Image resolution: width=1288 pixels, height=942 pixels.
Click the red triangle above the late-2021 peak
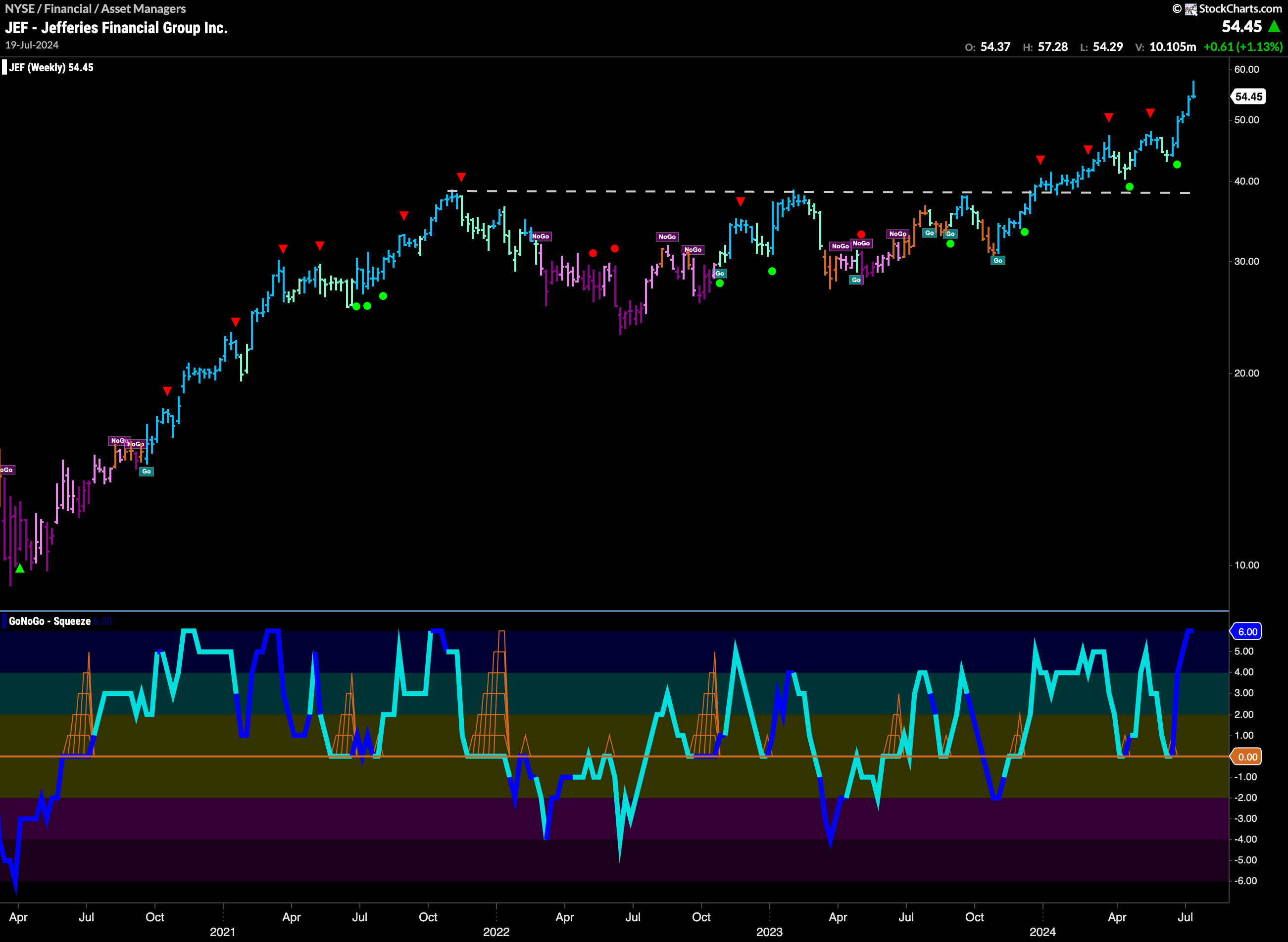461,177
